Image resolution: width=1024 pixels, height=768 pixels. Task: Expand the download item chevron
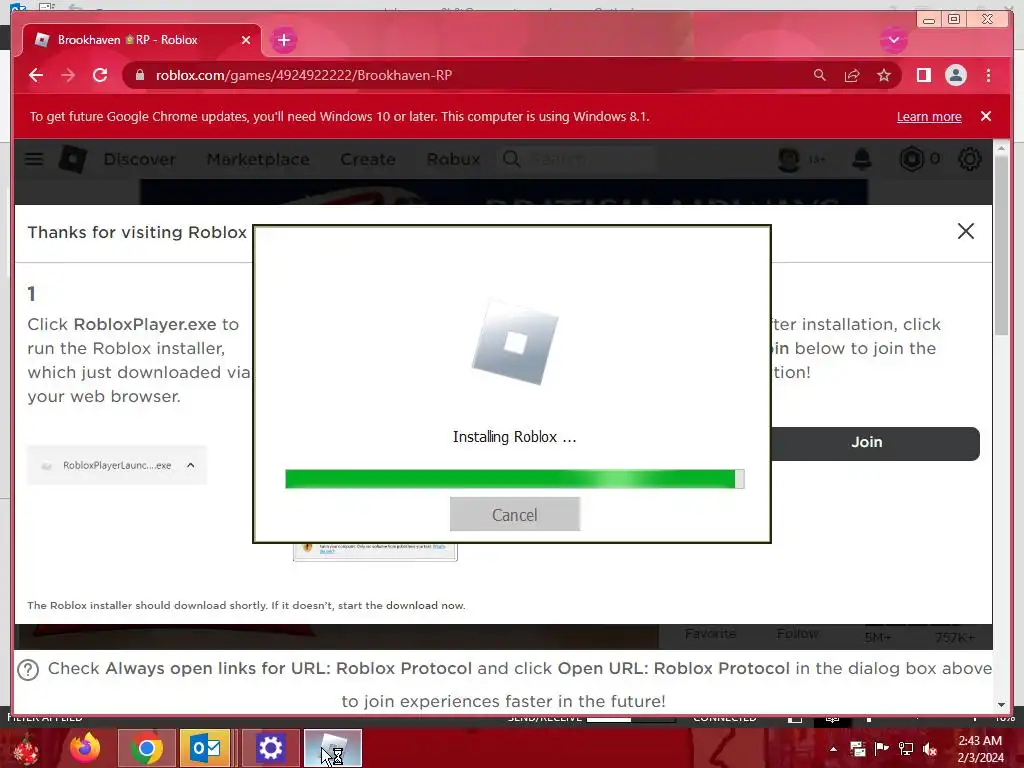click(191, 465)
